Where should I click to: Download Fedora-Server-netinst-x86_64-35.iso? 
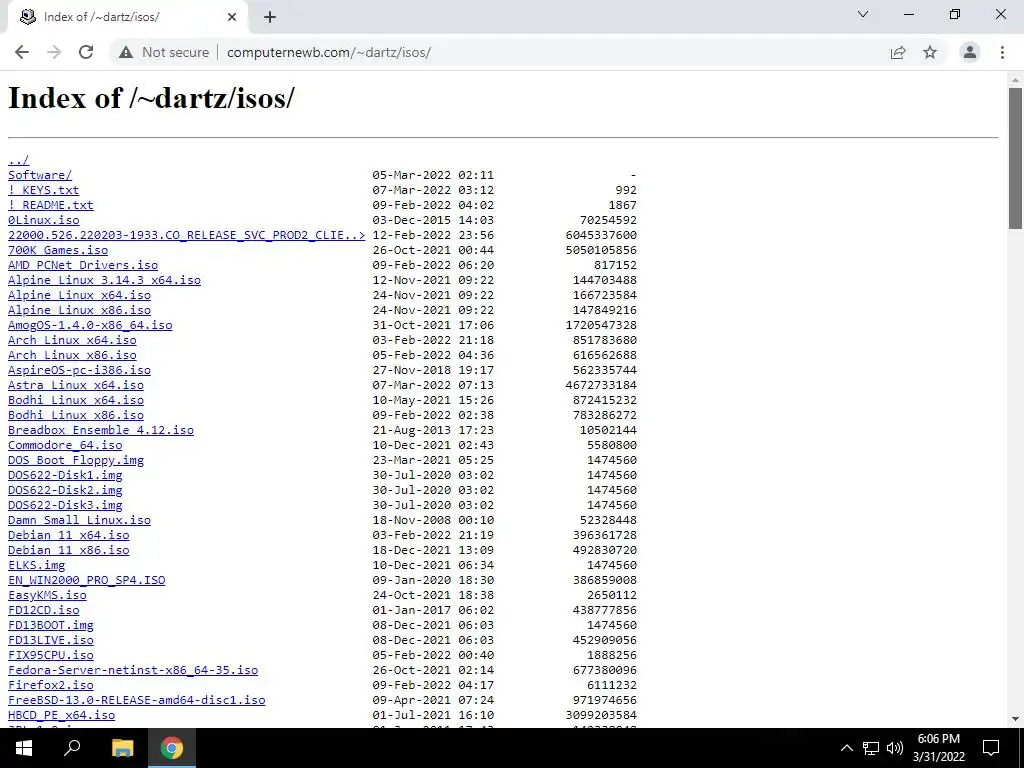pos(133,671)
